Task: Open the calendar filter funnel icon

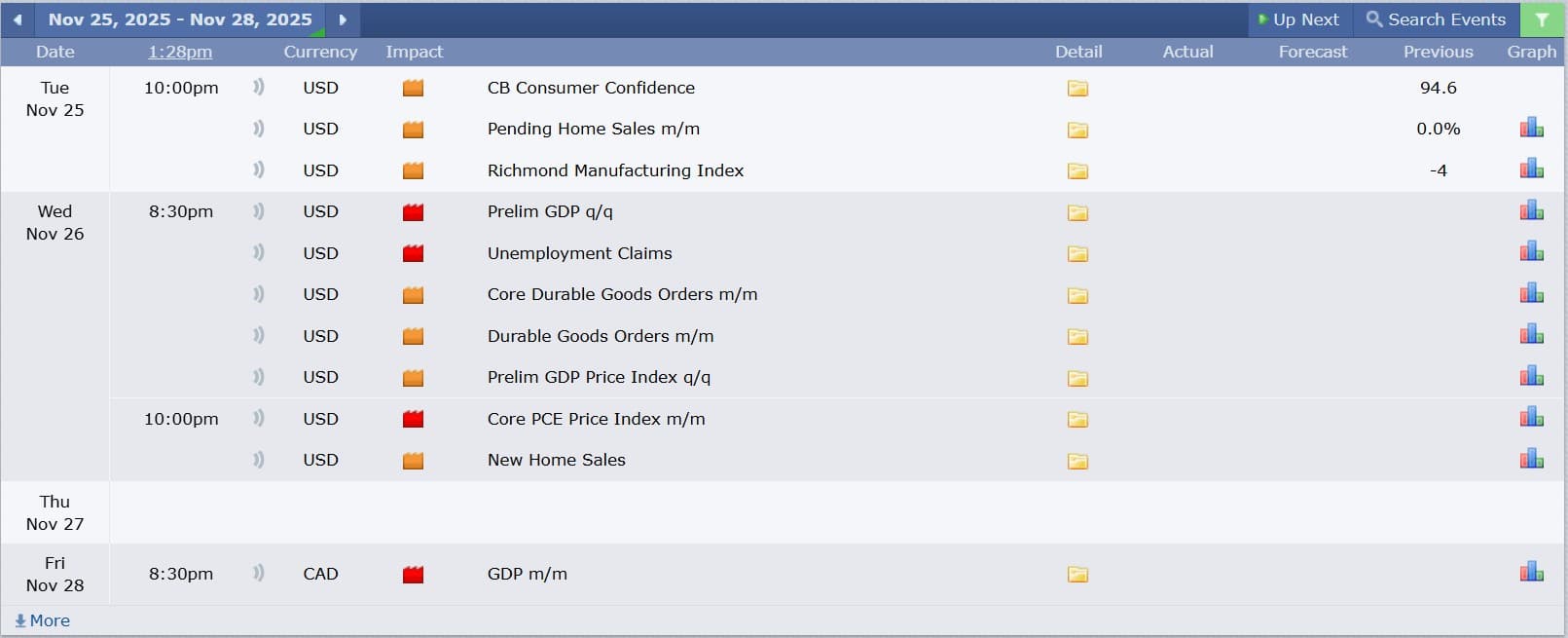Action: pos(1542,19)
